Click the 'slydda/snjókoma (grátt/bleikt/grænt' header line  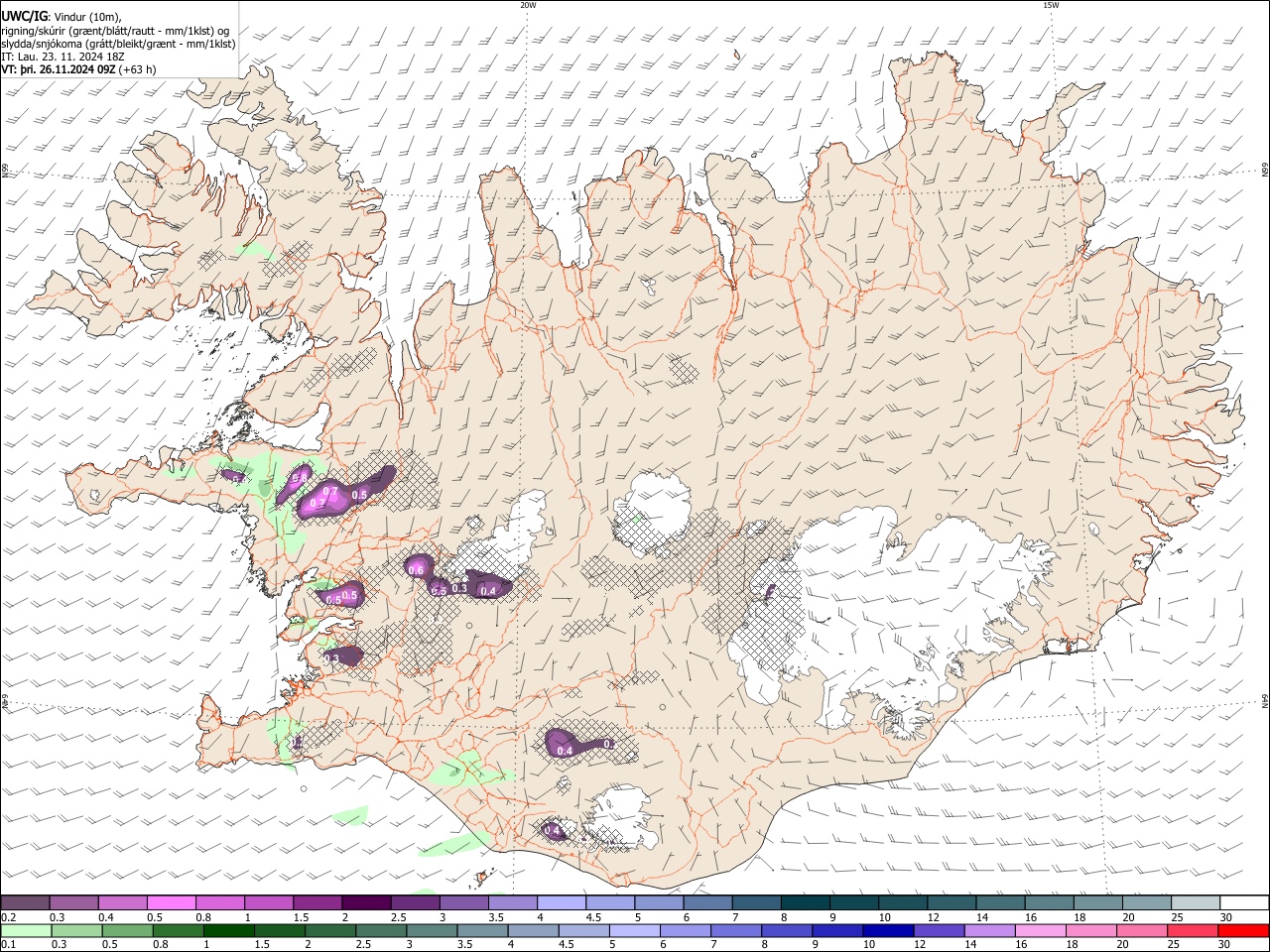[x=119, y=44]
